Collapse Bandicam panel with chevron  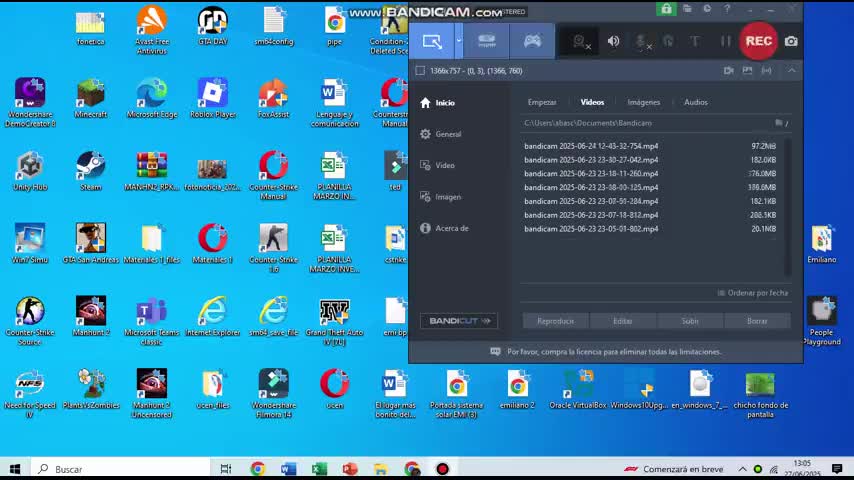coord(791,71)
